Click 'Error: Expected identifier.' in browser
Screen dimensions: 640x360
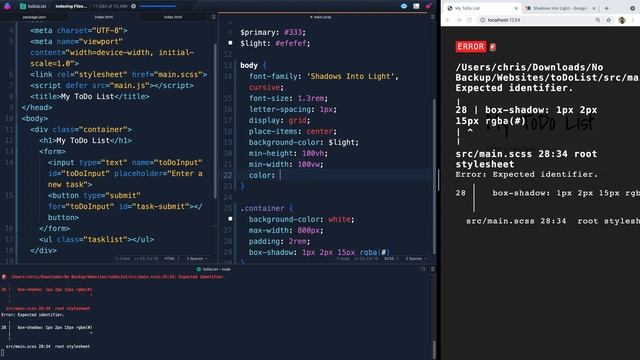[527, 174]
